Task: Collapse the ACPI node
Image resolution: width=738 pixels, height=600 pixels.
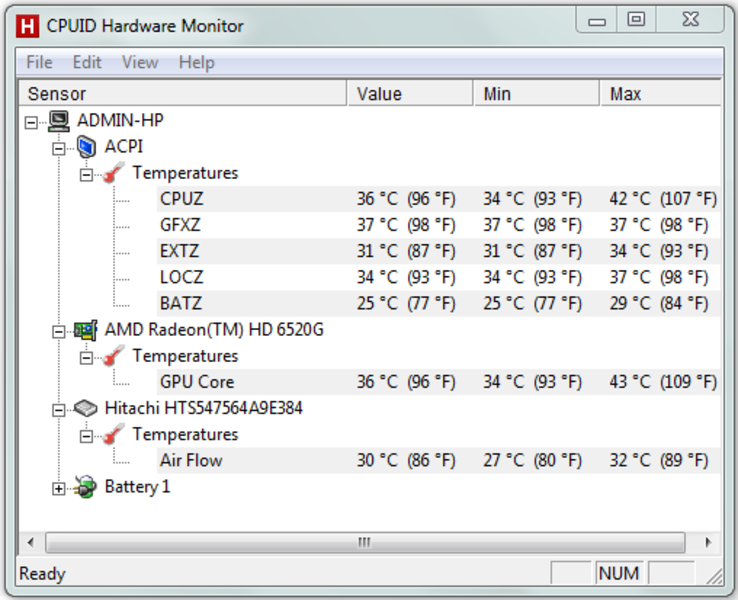Action: click(59, 149)
